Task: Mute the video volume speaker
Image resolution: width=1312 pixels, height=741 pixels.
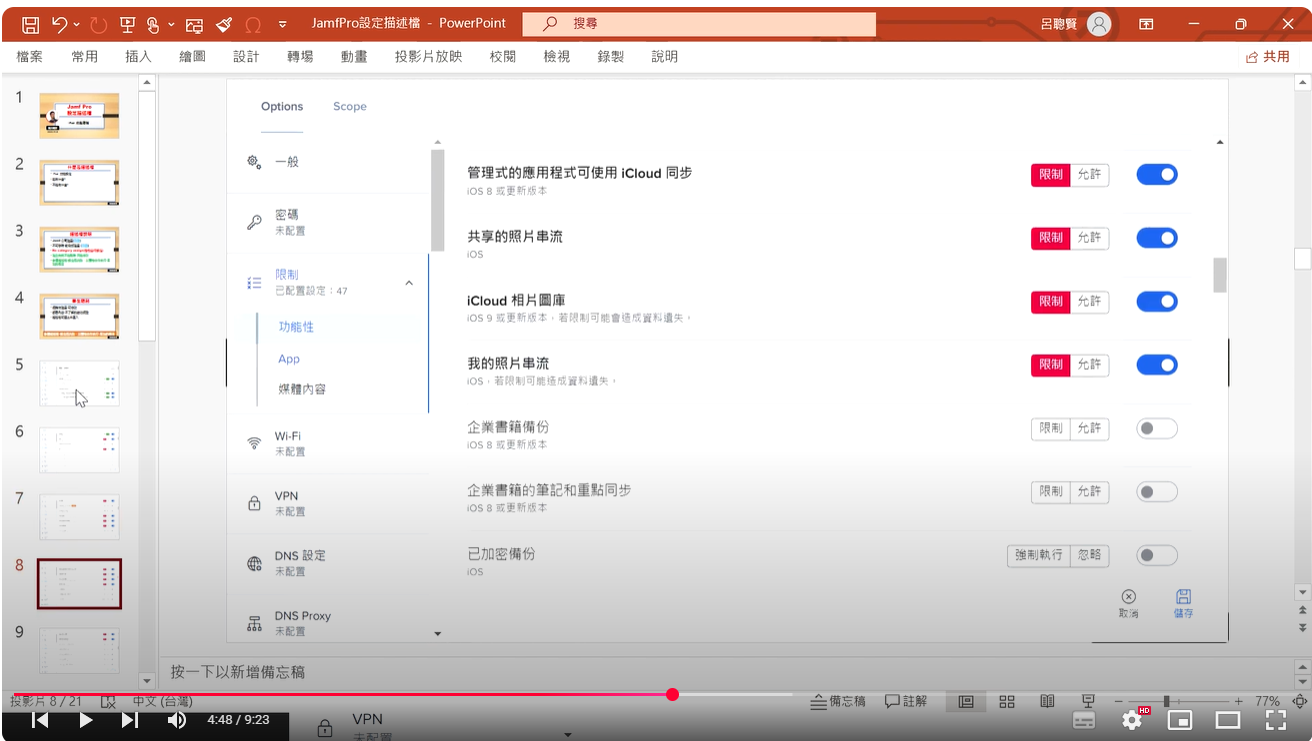Action: [177, 720]
